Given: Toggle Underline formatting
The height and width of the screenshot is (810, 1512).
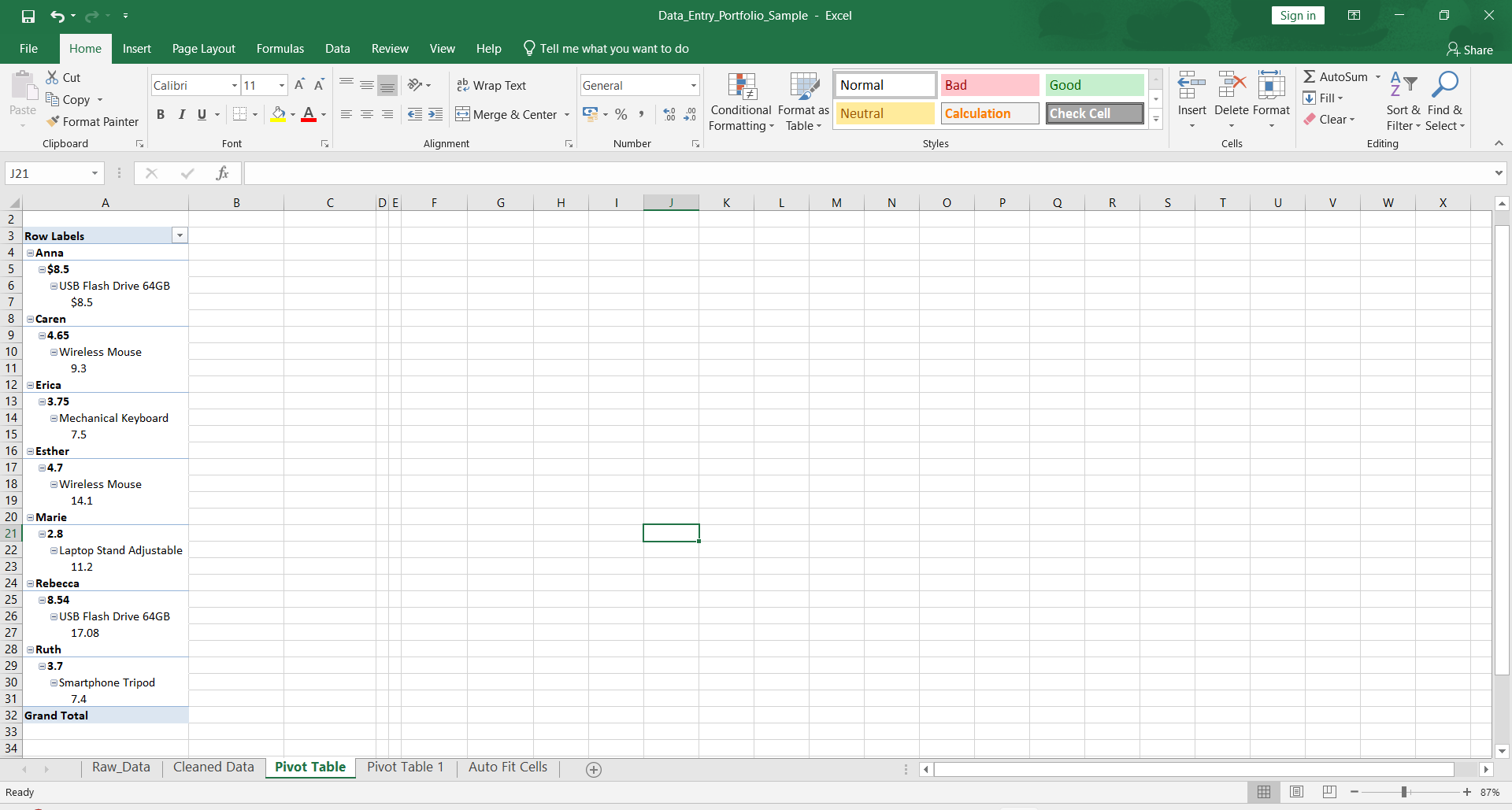Looking at the screenshot, I should 202,114.
